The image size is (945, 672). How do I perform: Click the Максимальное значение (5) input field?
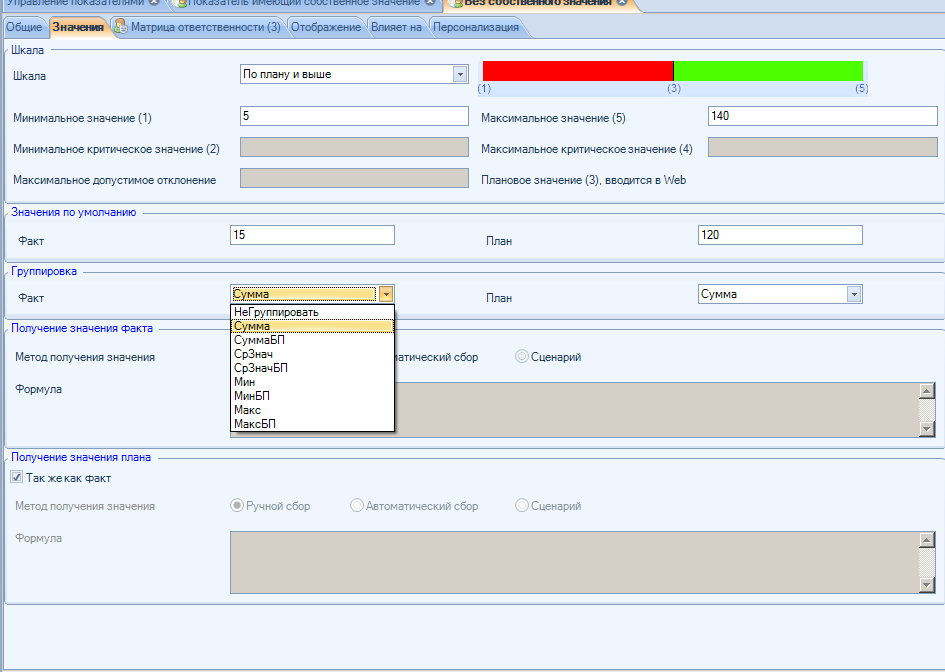(x=822, y=116)
